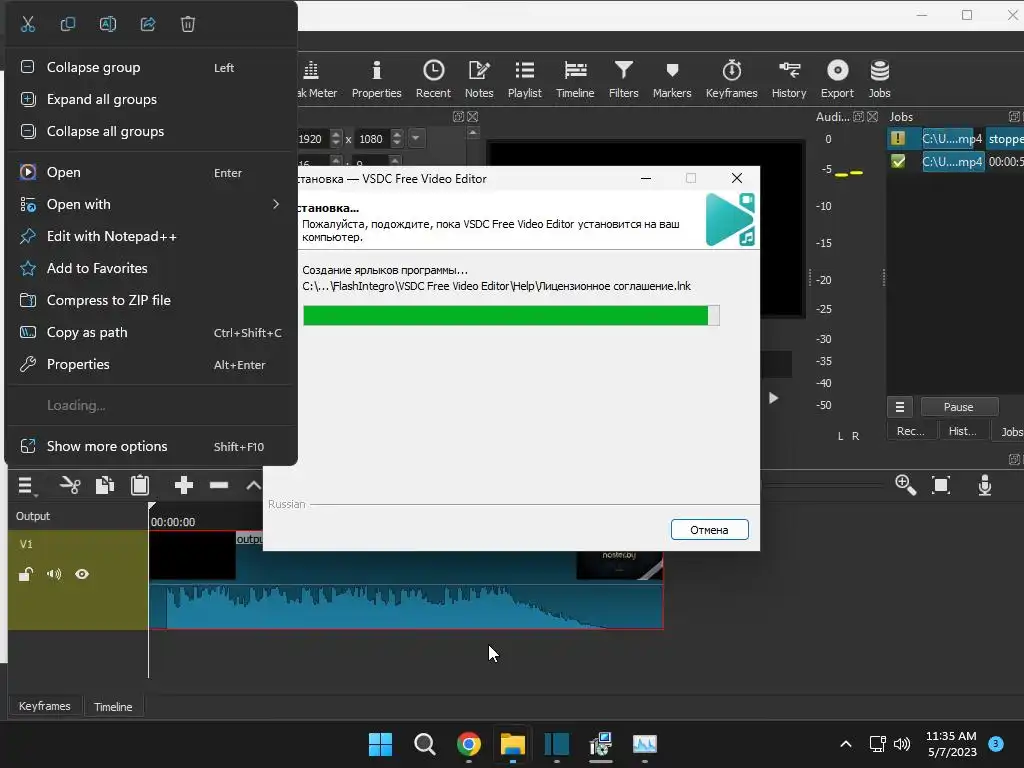Show hidden tray icons chevron
The image size is (1024, 768).
point(845,743)
